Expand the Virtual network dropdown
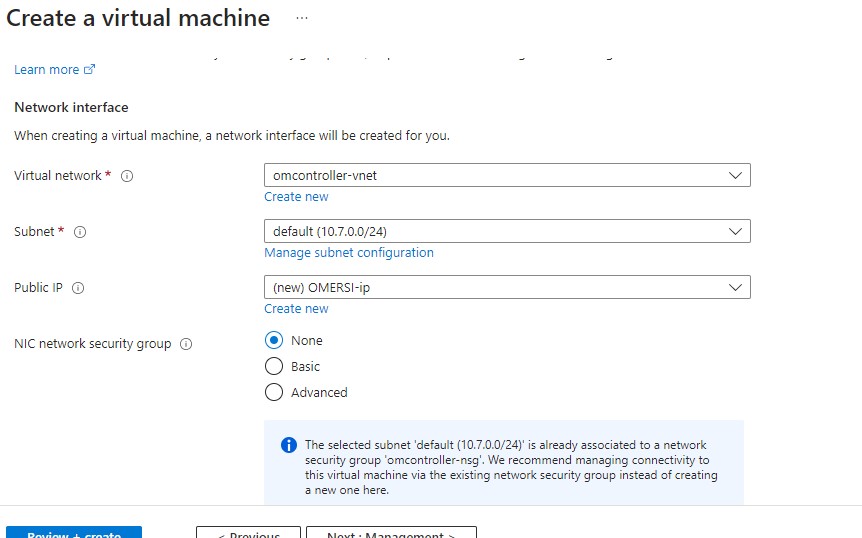Viewport: 862px width, 538px height. [x=507, y=175]
